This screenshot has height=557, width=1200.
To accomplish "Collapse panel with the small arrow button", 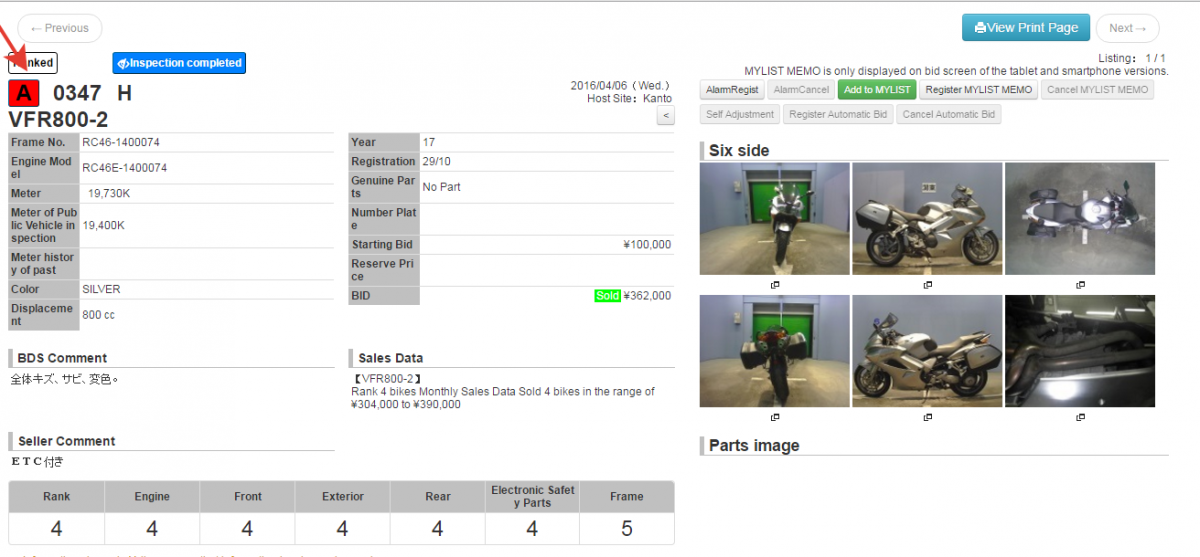I will [665, 116].
